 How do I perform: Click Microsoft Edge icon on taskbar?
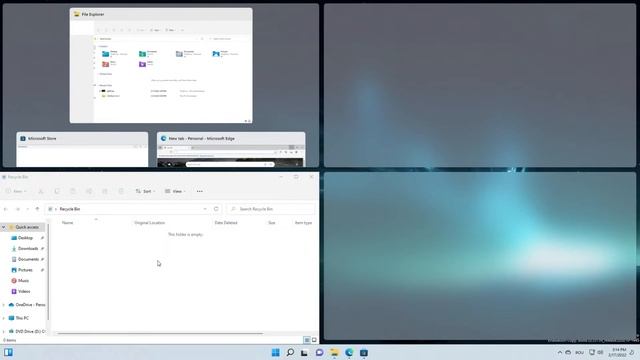point(349,353)
